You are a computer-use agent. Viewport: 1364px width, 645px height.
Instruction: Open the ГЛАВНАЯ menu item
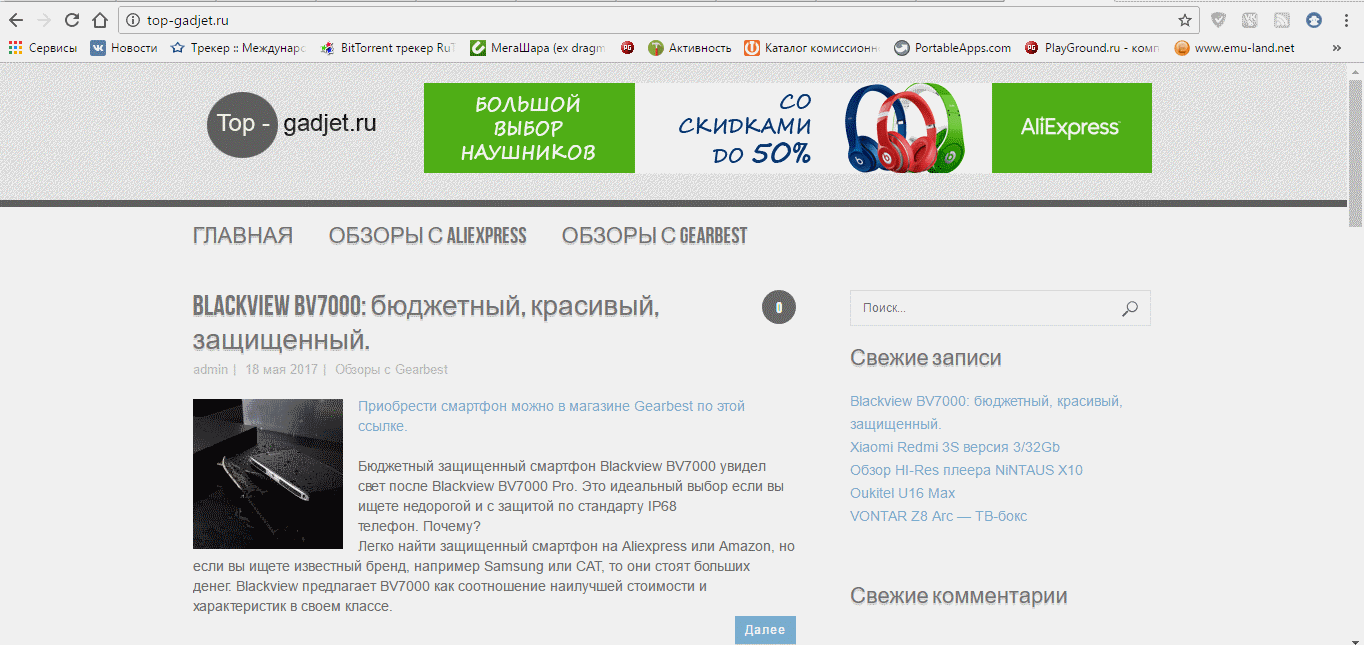243,236
